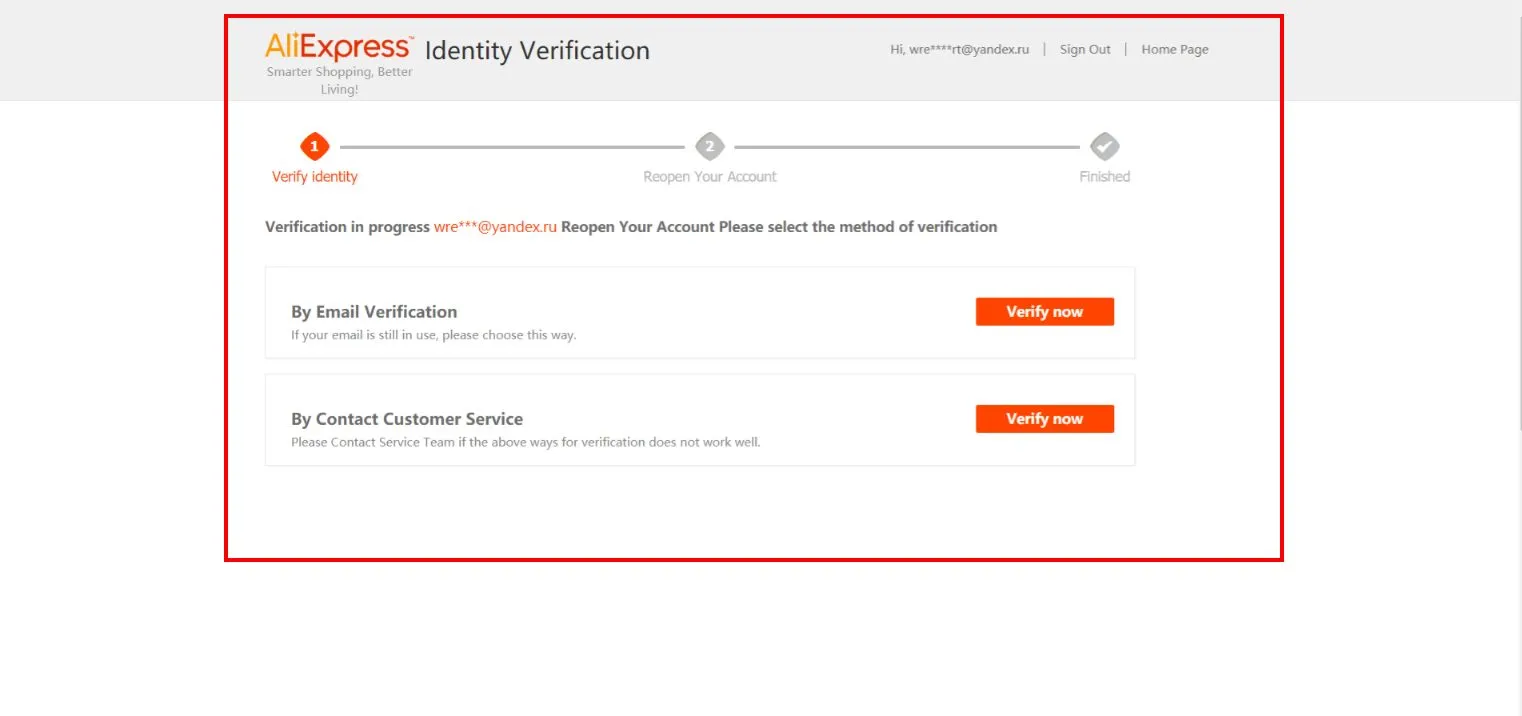Click the Please Contact Service Team description text
The height and width of the screenshot is (716, 1522).
tap(526, 442)
